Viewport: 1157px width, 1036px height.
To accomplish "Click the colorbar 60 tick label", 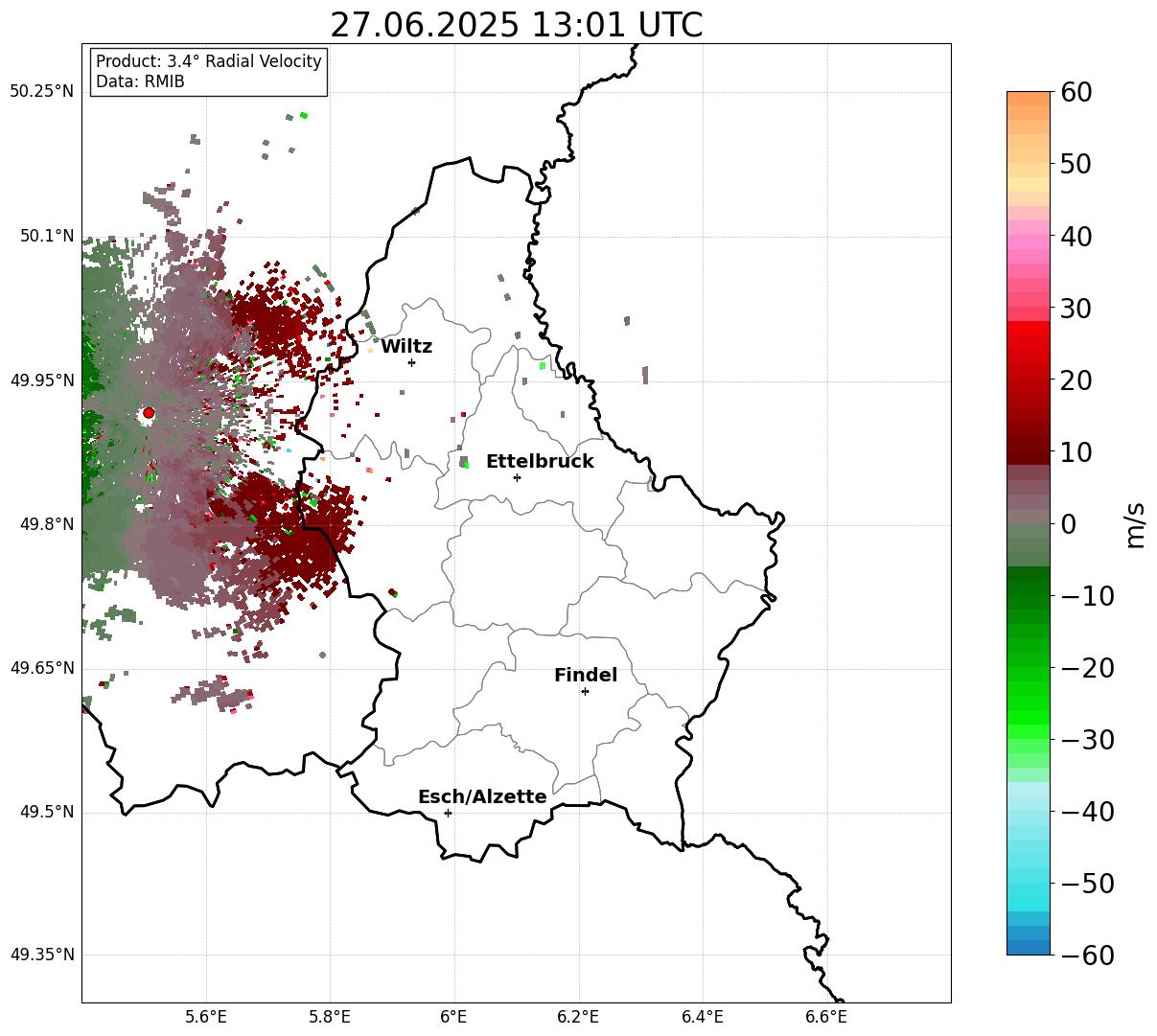I will (1076, 92).
